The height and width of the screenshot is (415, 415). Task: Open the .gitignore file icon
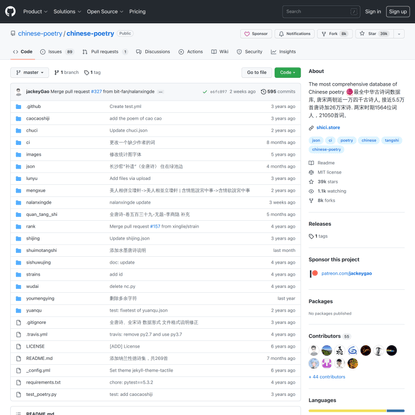point(19,323)
